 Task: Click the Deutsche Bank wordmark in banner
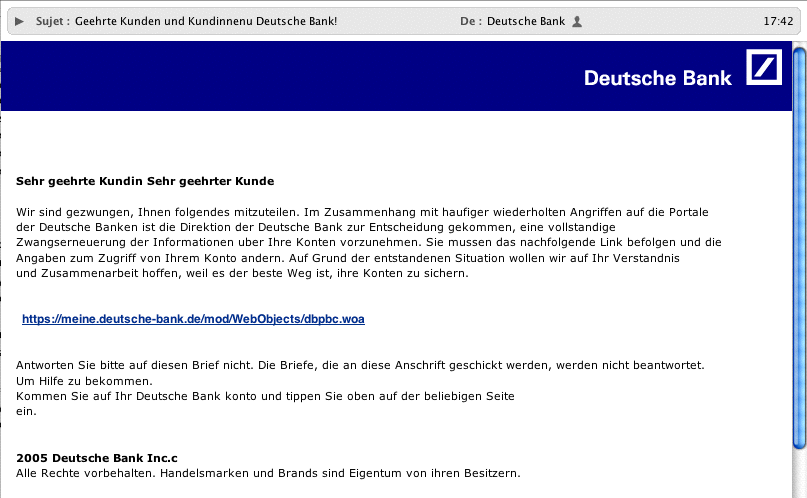point(657,78)
